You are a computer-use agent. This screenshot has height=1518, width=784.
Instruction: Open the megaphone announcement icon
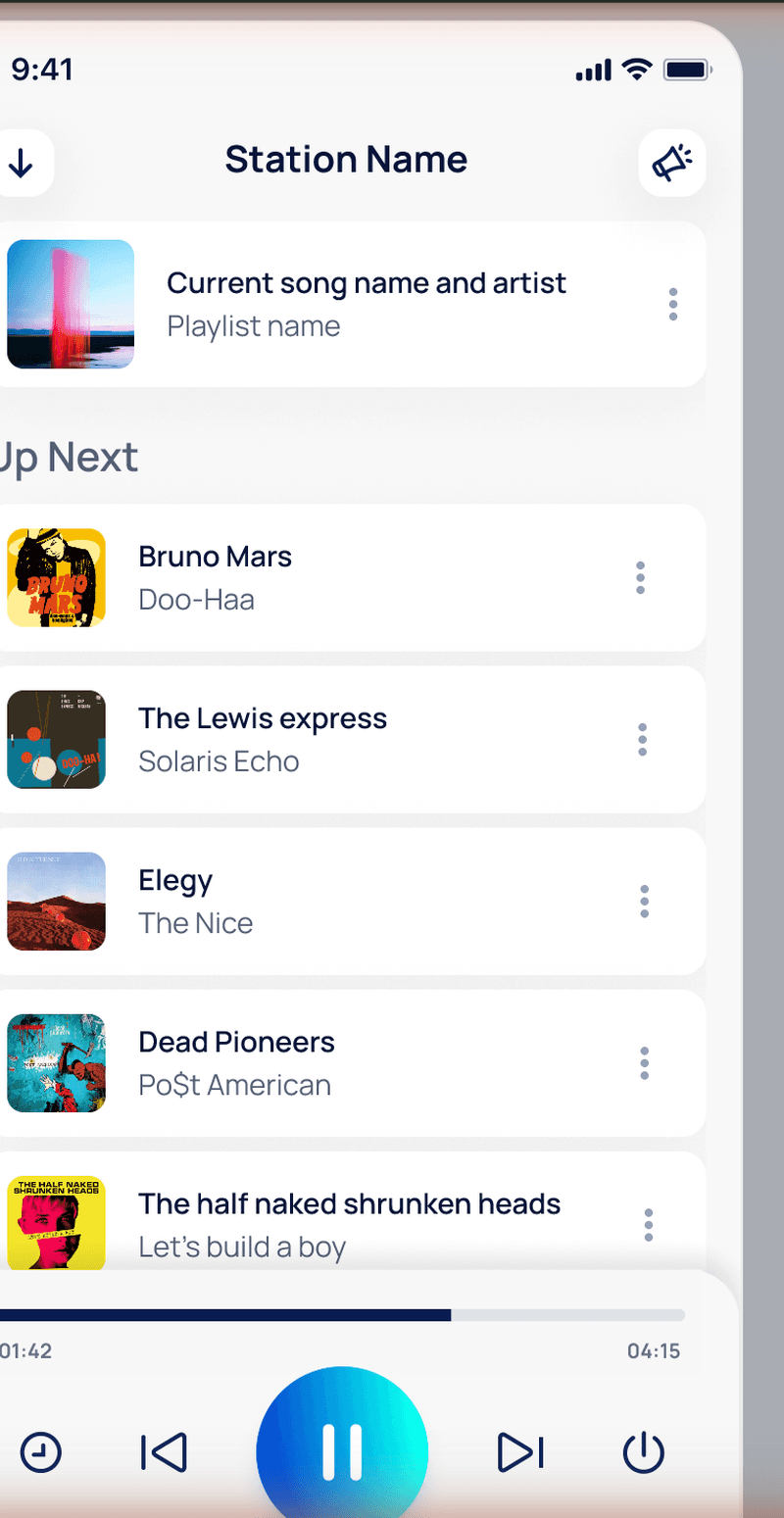672,163
